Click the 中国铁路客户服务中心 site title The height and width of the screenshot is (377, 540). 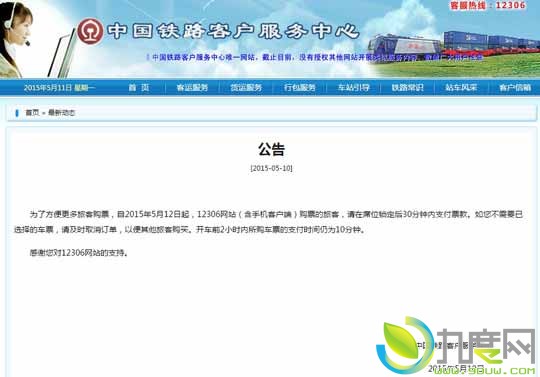pyautogui.click(x=233, y=31)
